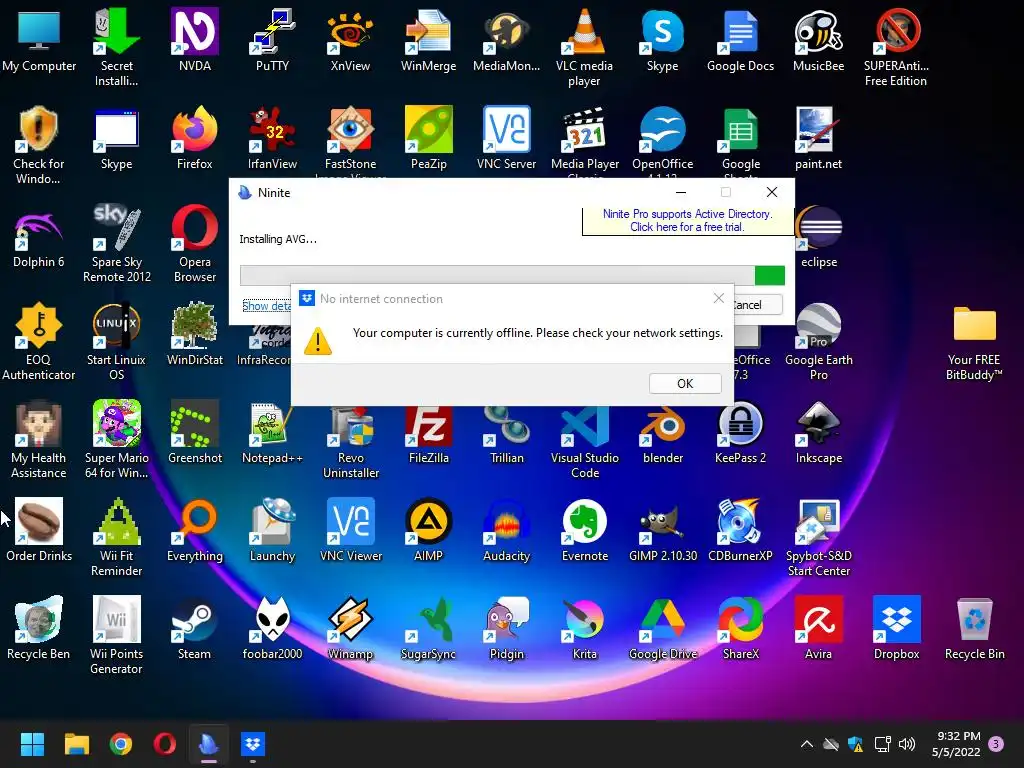This screenshot has height=768, width=1024.
Task: Open the Steam desktop shortcut
Action: point(195,627)
